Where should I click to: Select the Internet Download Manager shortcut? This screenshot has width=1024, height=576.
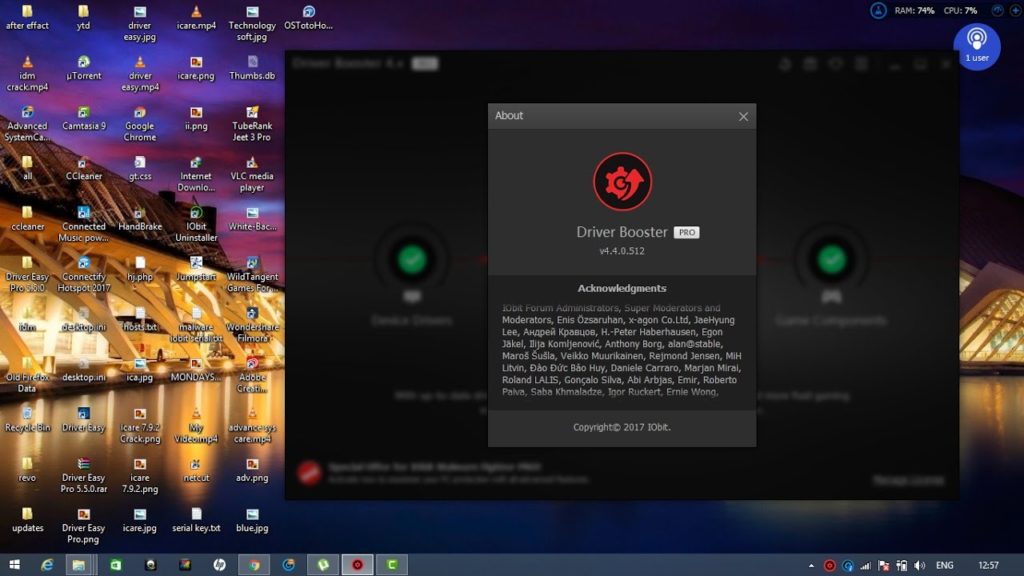pos(196,174)
